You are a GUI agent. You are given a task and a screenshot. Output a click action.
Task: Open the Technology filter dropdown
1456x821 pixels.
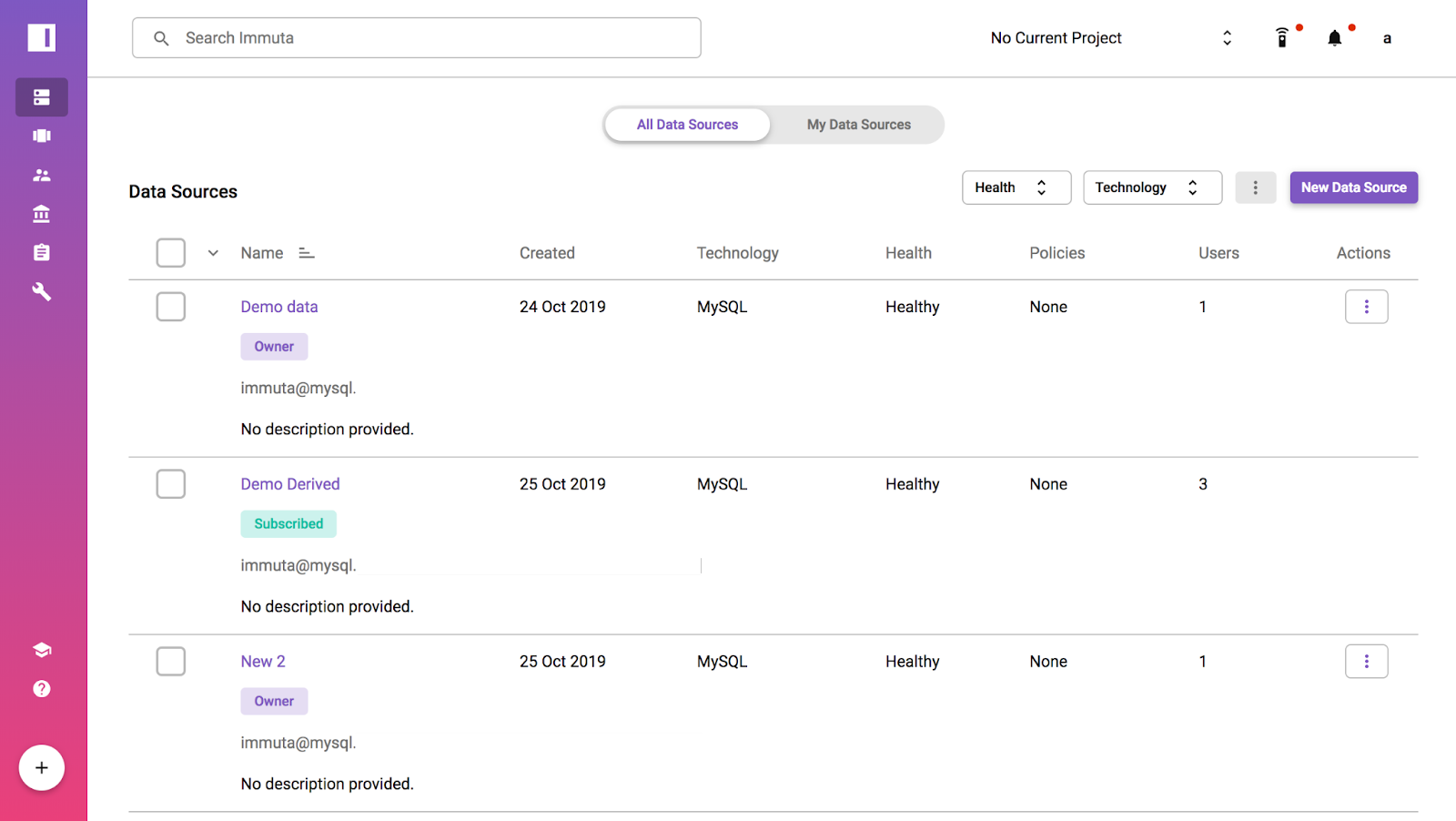(1152, 187)
